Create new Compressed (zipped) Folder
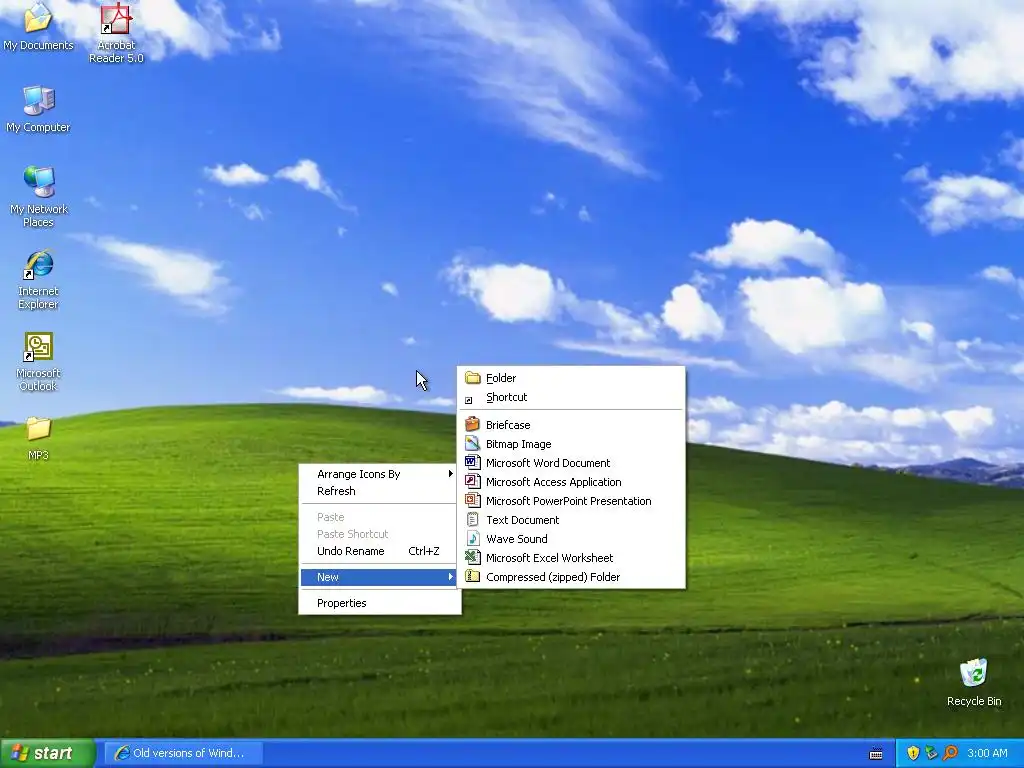 [x=571, y=577]
